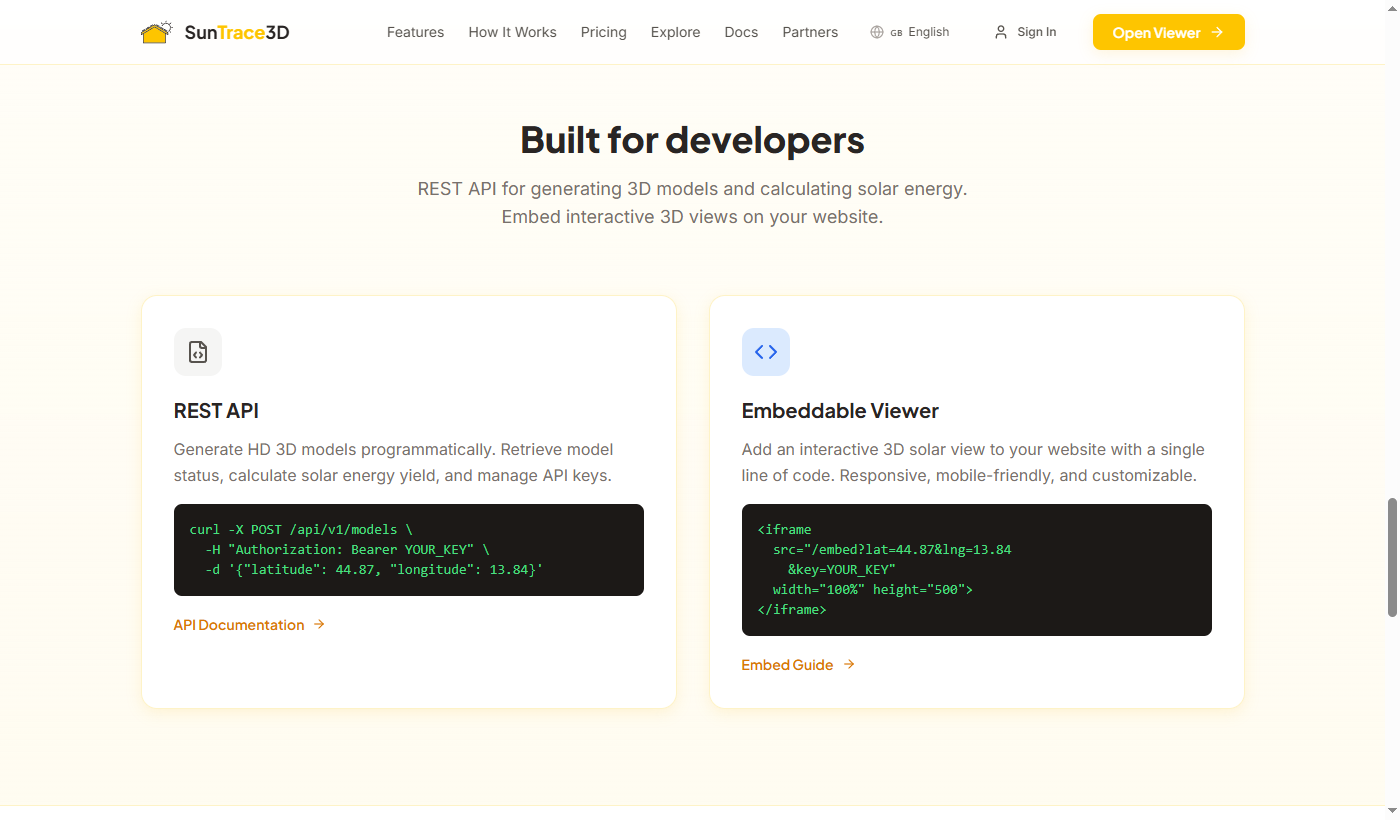Navigate to the Pricing page
The width and height of the screenshot is (1400, 820).
pos(603,32)
